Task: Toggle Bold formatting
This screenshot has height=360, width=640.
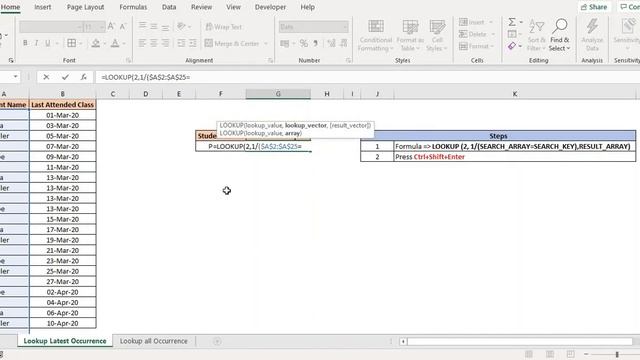Action: (x=25, y=43)
